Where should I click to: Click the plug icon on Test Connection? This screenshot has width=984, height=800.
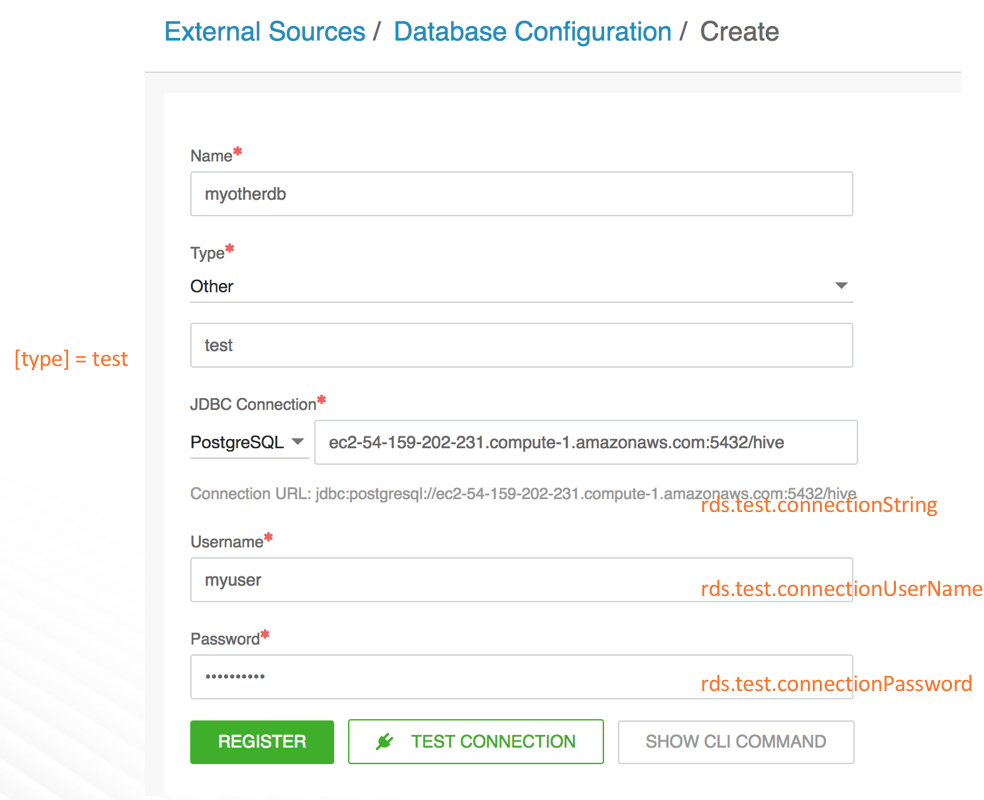click(384, 742)
